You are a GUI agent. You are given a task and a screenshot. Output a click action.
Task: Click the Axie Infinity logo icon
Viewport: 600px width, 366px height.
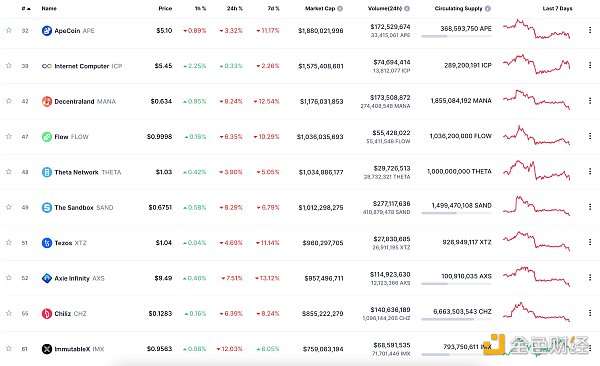47,278
